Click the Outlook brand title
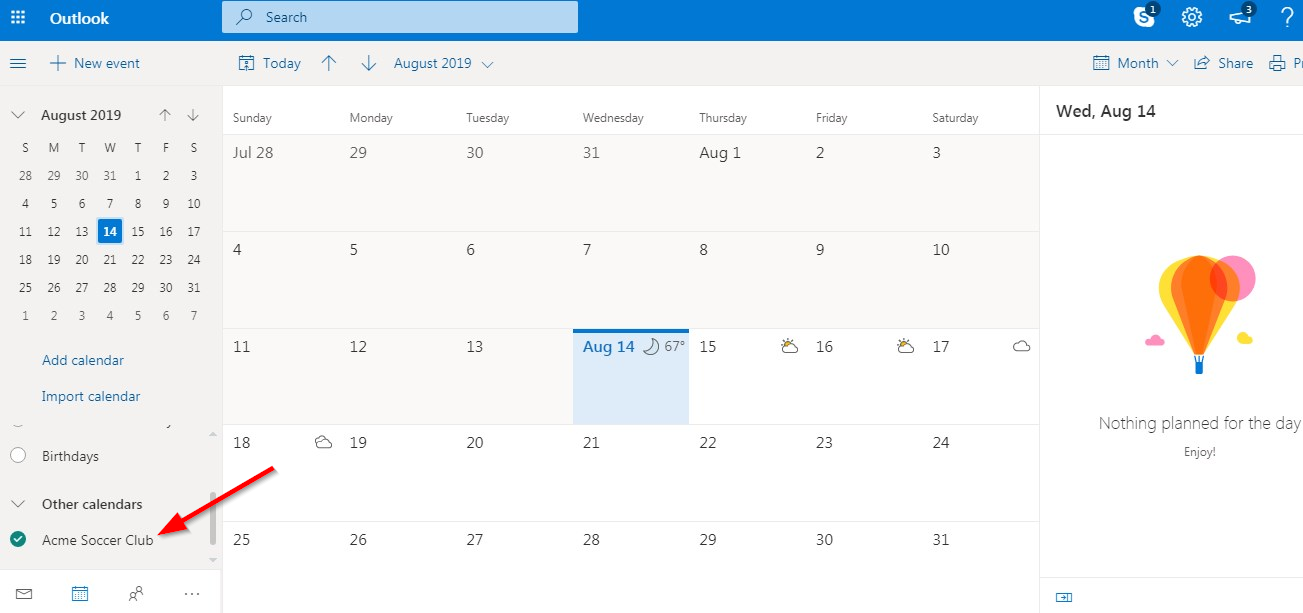 (80, 18)
